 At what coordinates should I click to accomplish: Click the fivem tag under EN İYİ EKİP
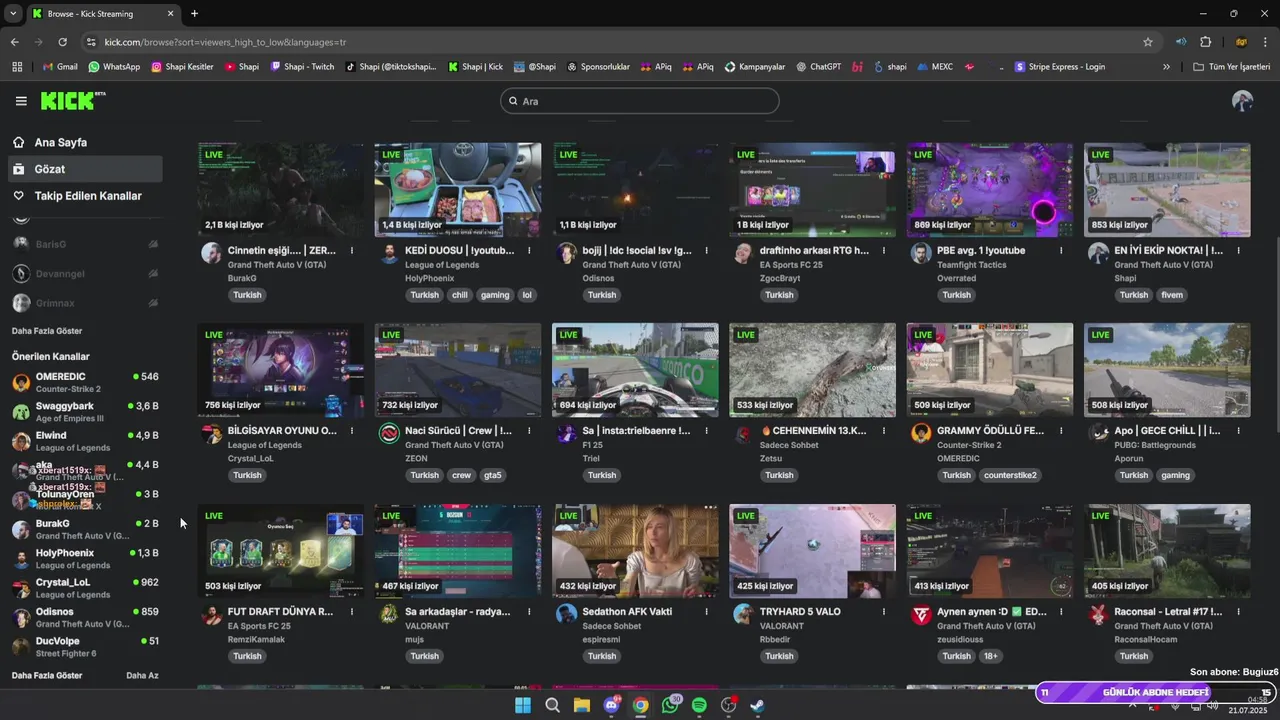(1172, 295)
